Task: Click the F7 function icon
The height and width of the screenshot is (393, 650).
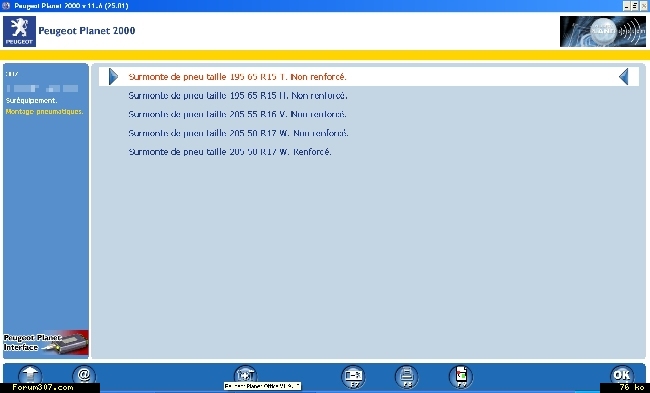Action: [x=353, y=376]
